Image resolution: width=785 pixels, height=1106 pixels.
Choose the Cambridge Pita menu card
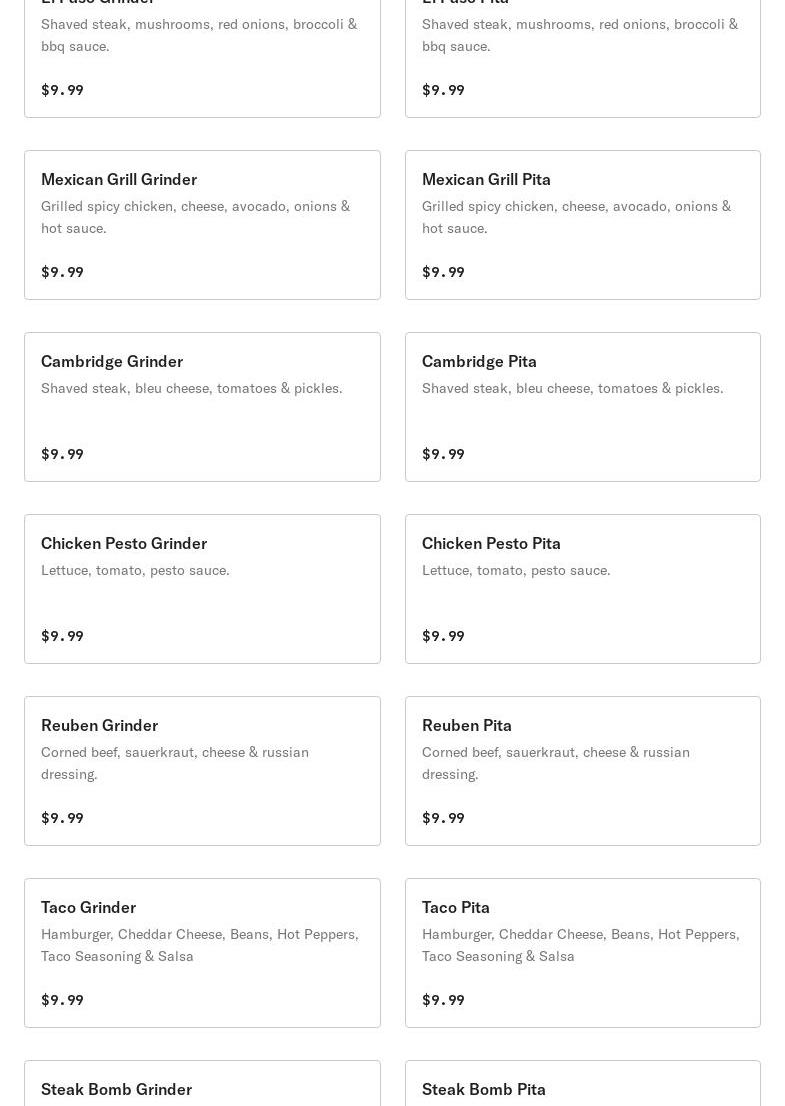582,407
